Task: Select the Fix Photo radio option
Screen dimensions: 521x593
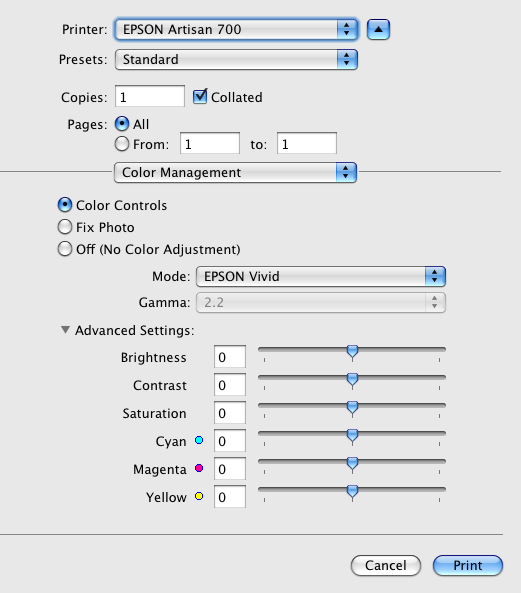Action: [65, 227]
